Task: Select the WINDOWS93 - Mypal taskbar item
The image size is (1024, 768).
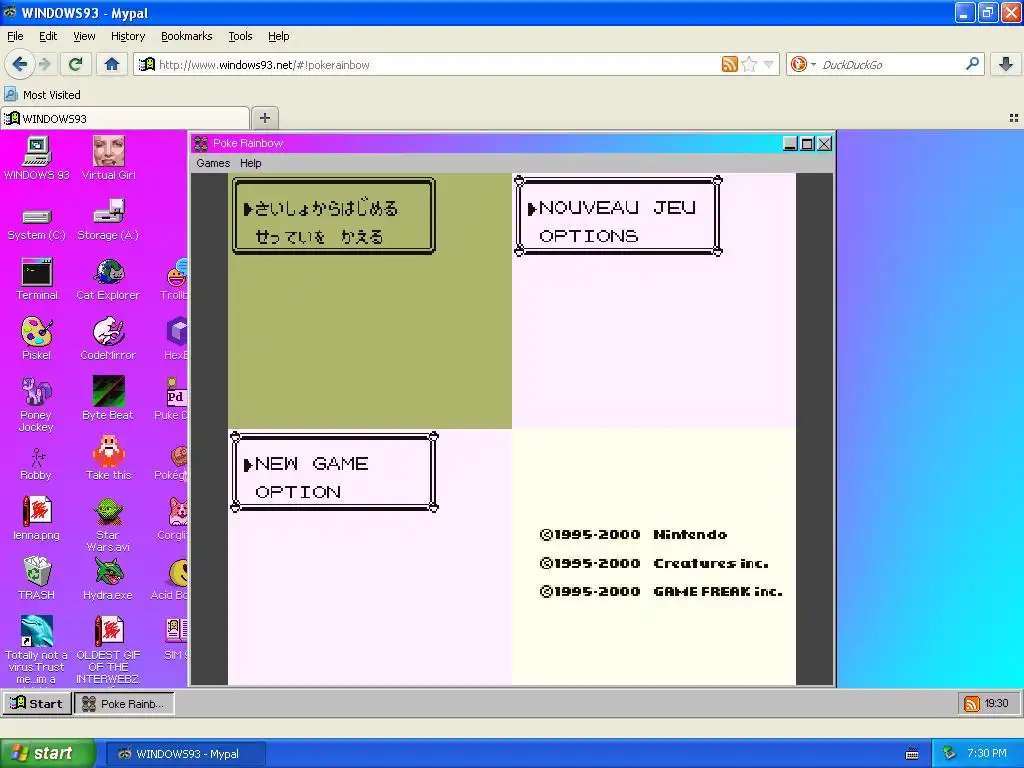Action: (185, 754)
